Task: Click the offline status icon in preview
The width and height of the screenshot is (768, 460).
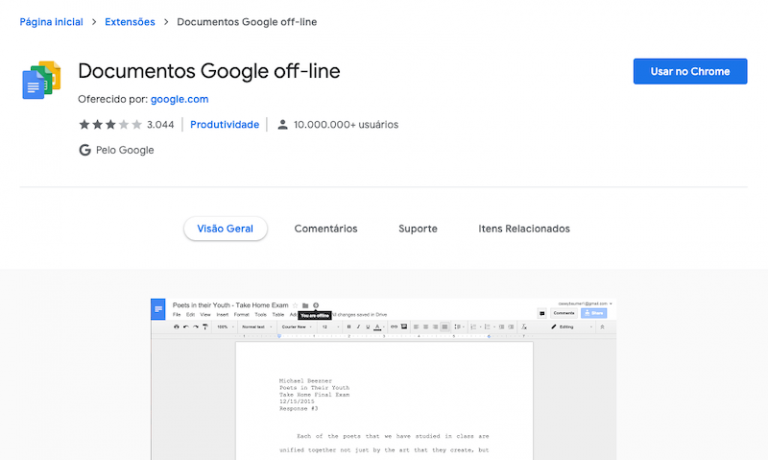Action: pos(316,305)
